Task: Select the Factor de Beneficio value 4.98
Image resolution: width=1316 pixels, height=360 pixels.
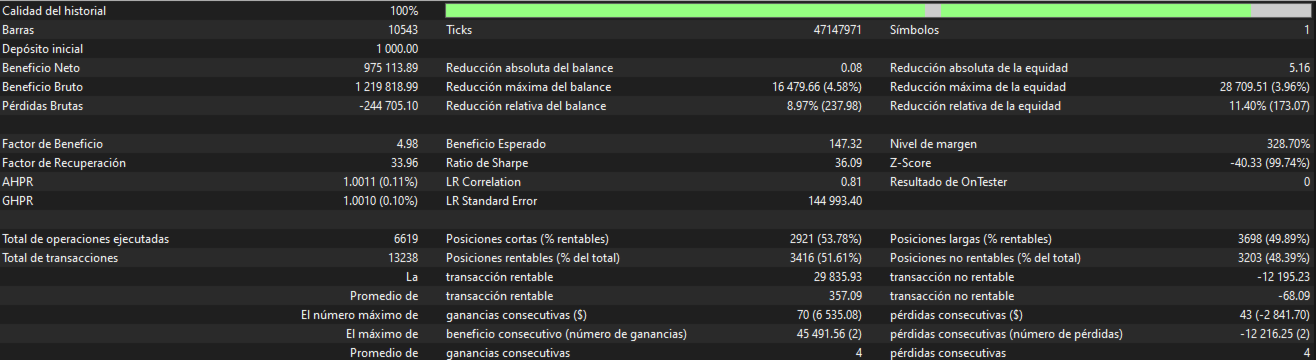Action: (407, 144)
